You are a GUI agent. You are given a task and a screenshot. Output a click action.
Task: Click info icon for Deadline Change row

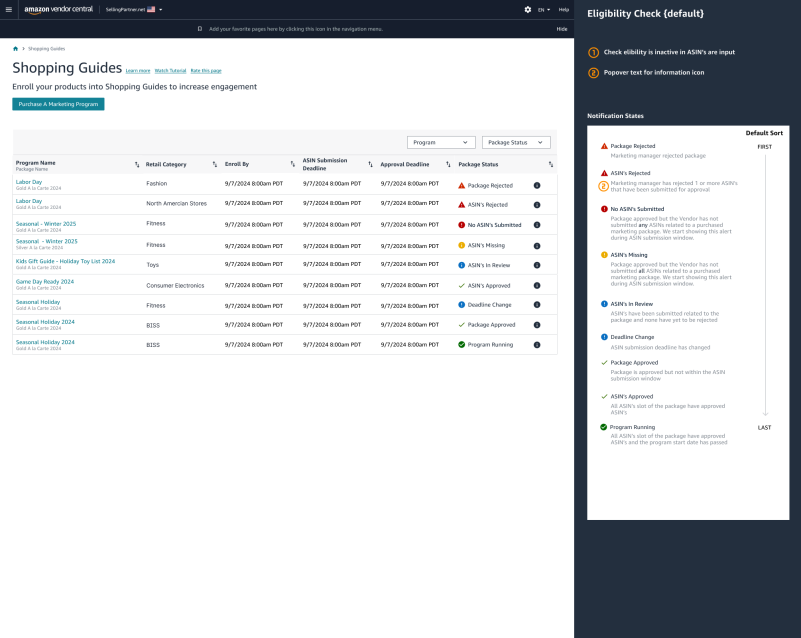[537, 305]
